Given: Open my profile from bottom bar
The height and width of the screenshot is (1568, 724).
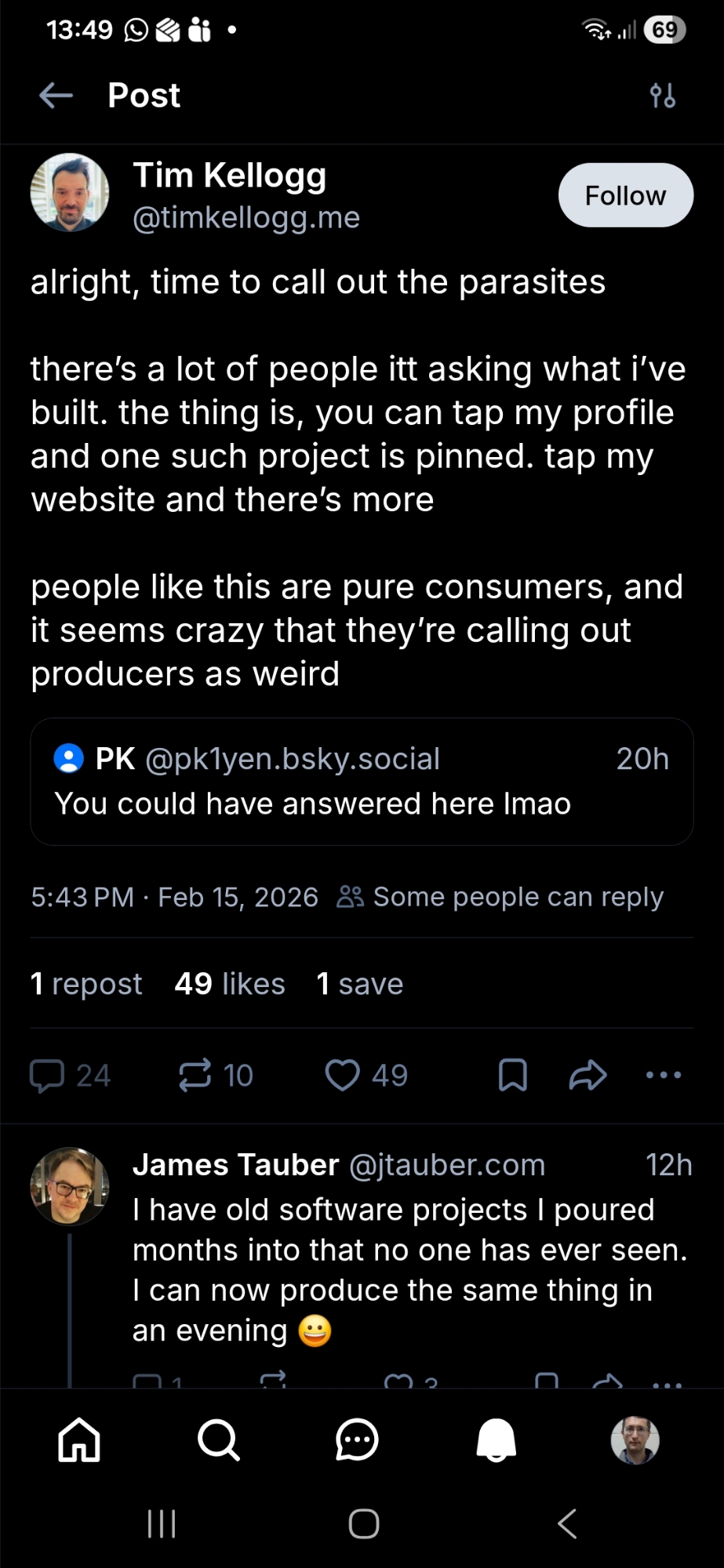Looking at the screenshot, I should point(635,1440).
